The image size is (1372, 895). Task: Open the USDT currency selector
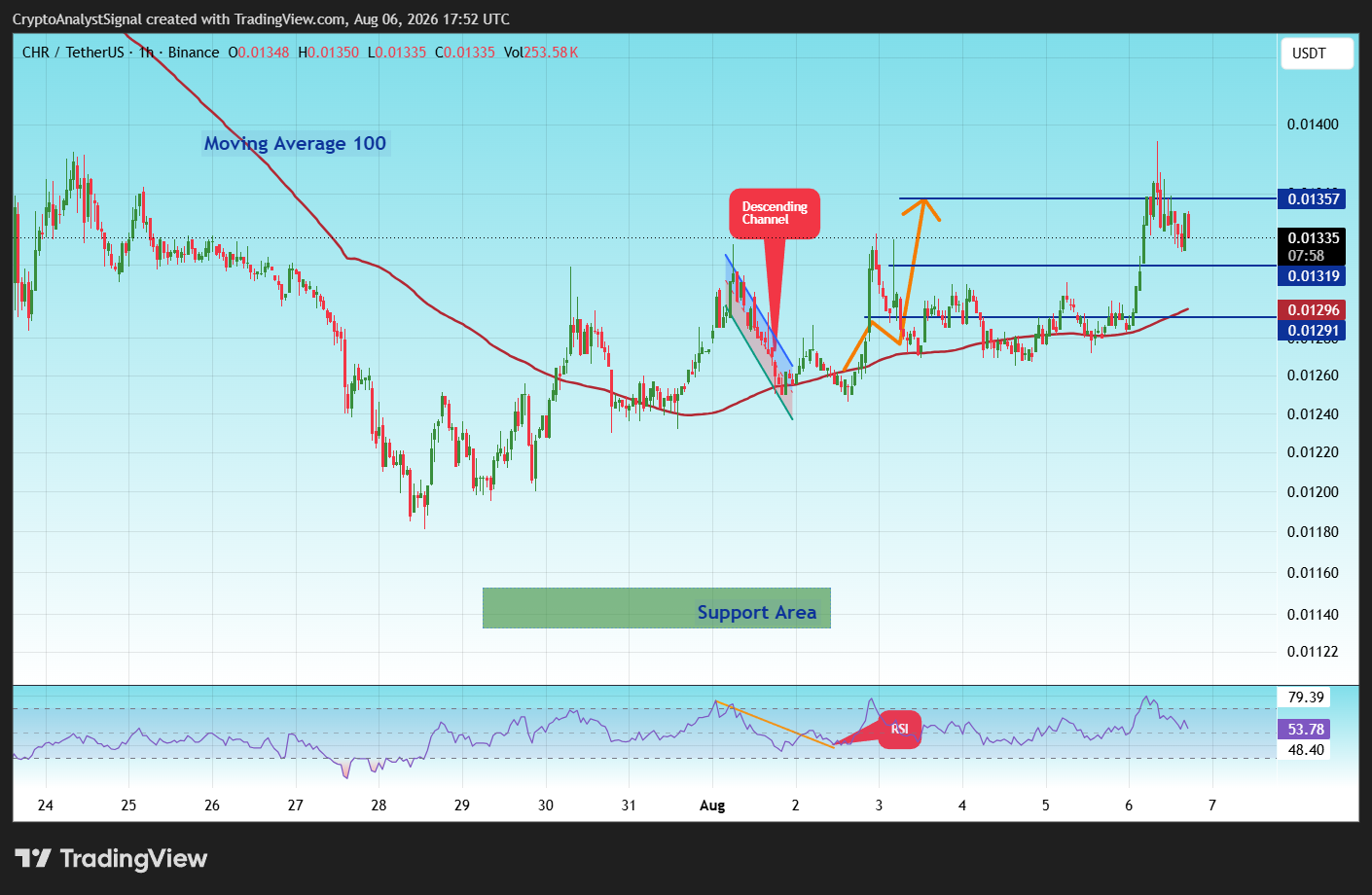point(1317,54)
